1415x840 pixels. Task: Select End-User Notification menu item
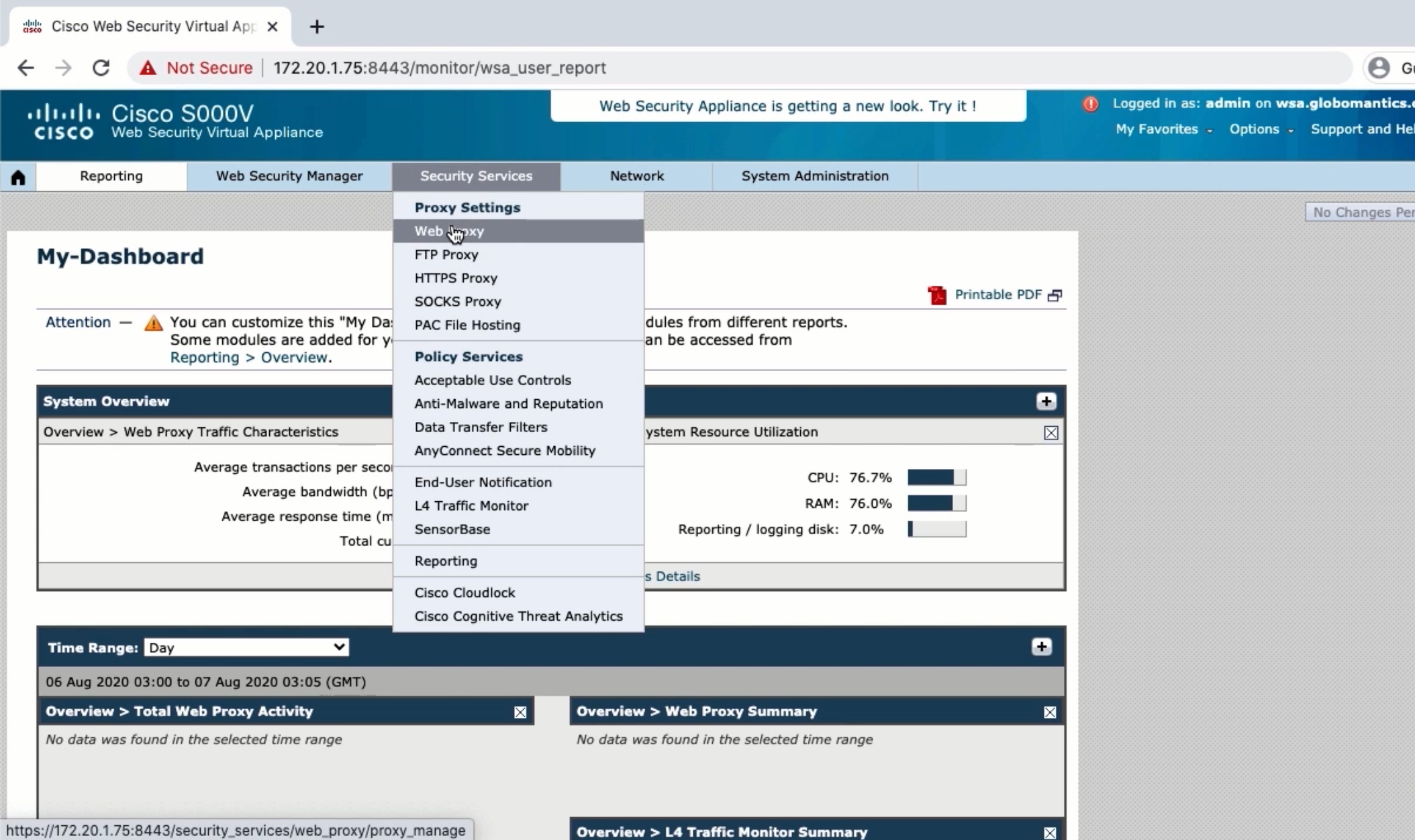tap(518, 482)
